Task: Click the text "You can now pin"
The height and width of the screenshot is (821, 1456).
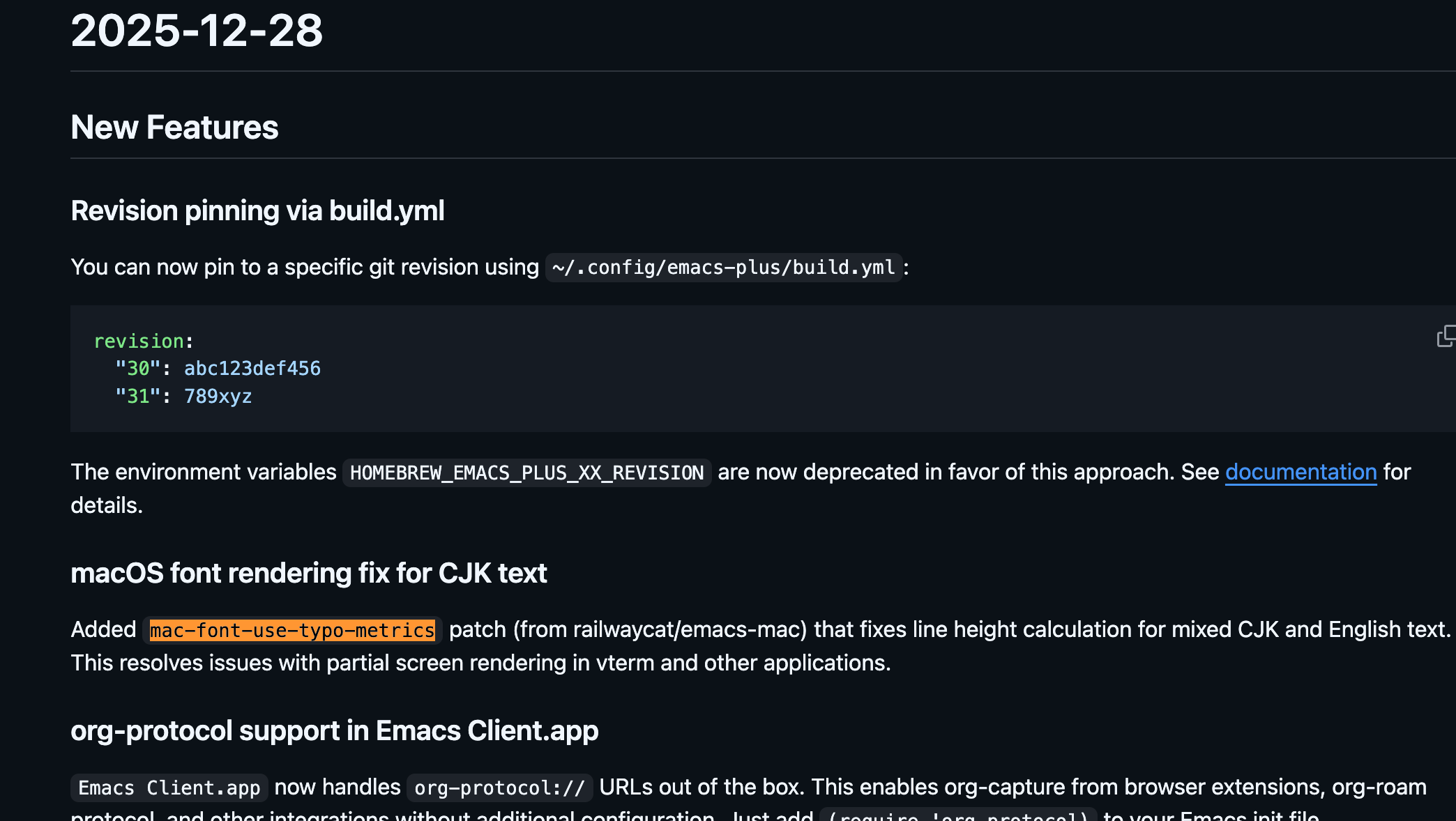Action: click(x=152, y=268)
